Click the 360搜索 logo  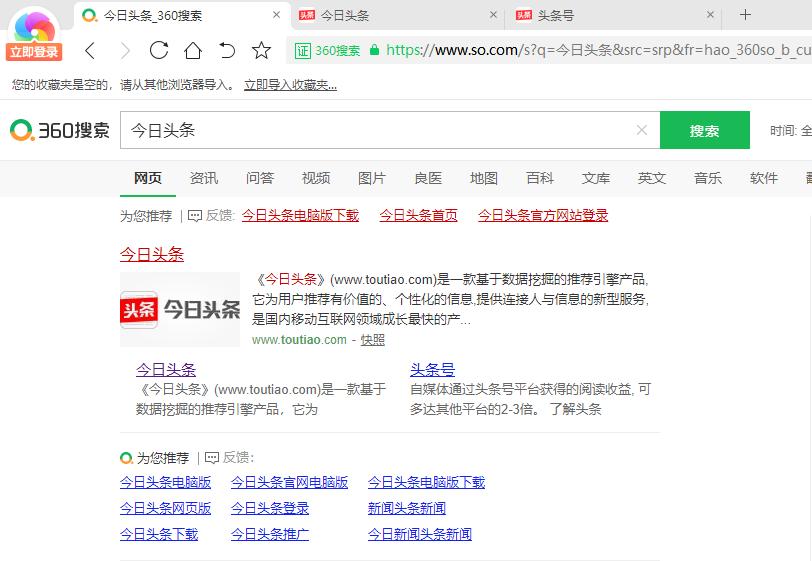(60, 130)
